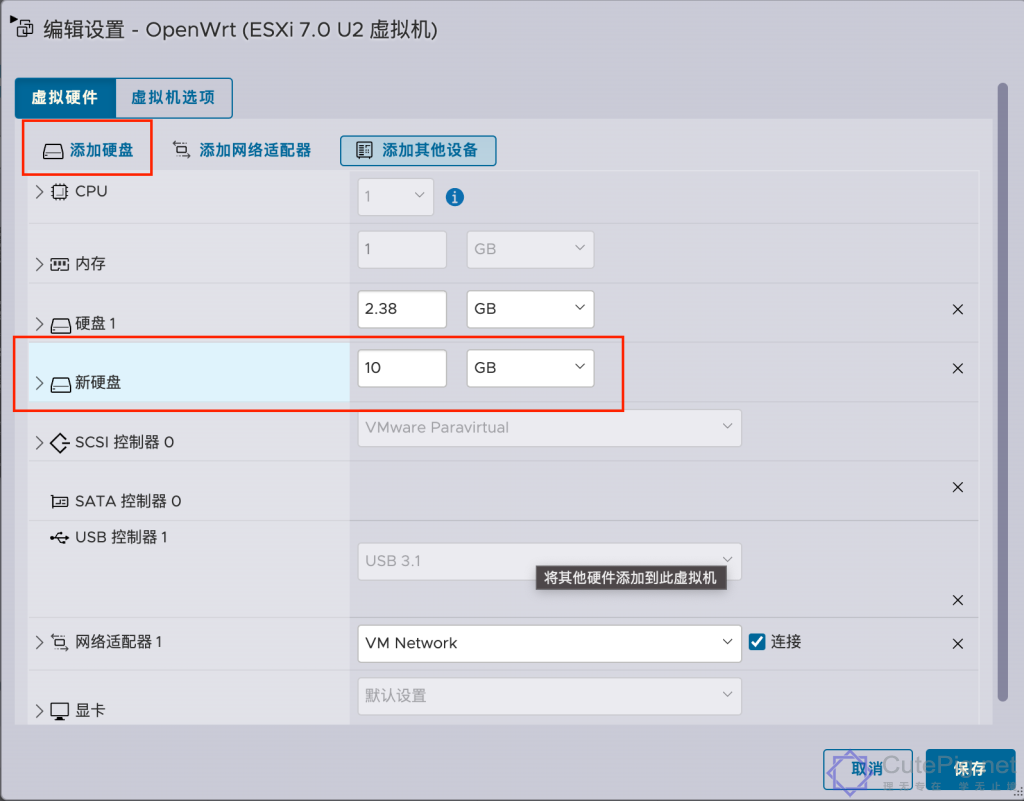Viewport: 1024px width, 801px height.
Task: Remove the 新硬盘 using its X icon
Action: (957, 368)
